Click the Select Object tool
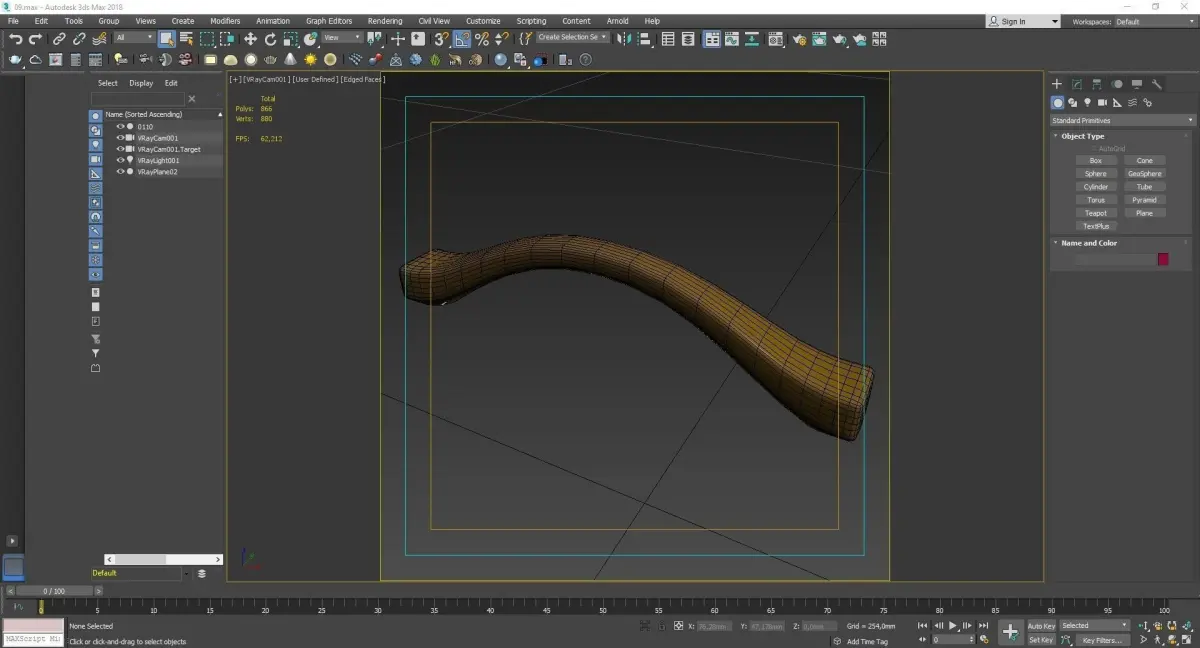Screen dimensions: 1200x648 (x=166, y=39)
